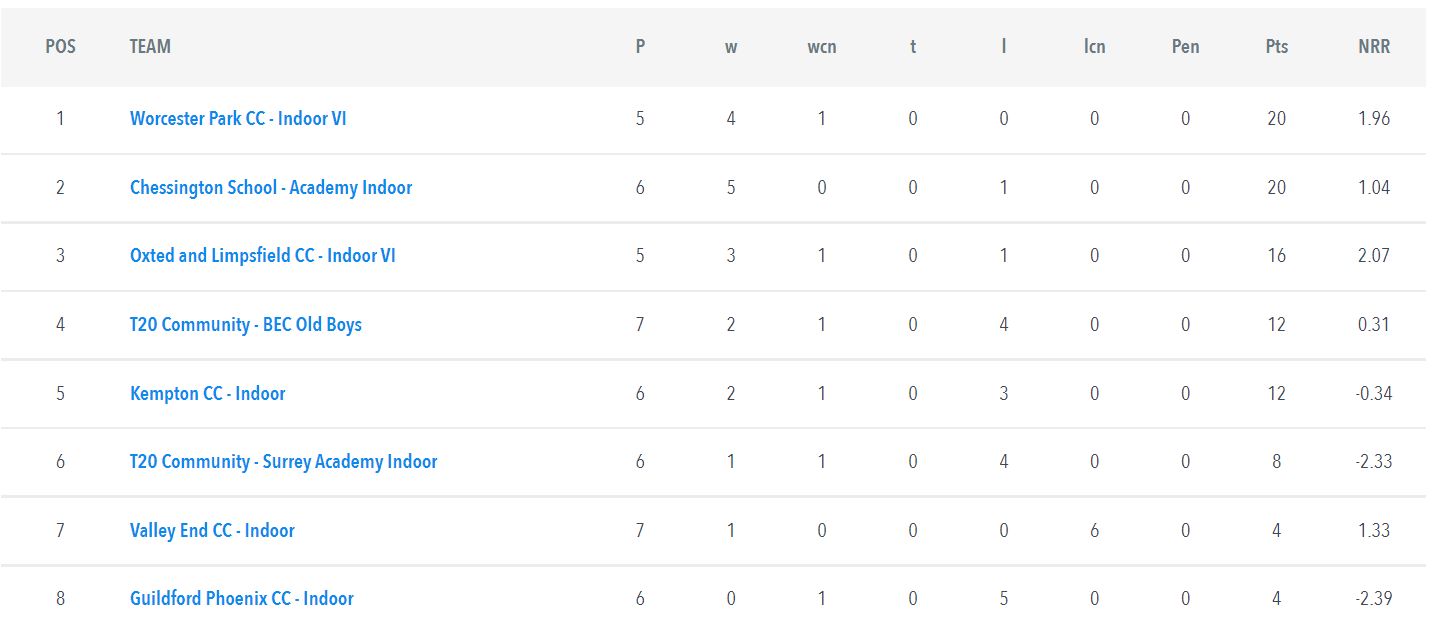Click Valley End's lcn value 6
The image size is (1436, 632).
[1094, 530]
